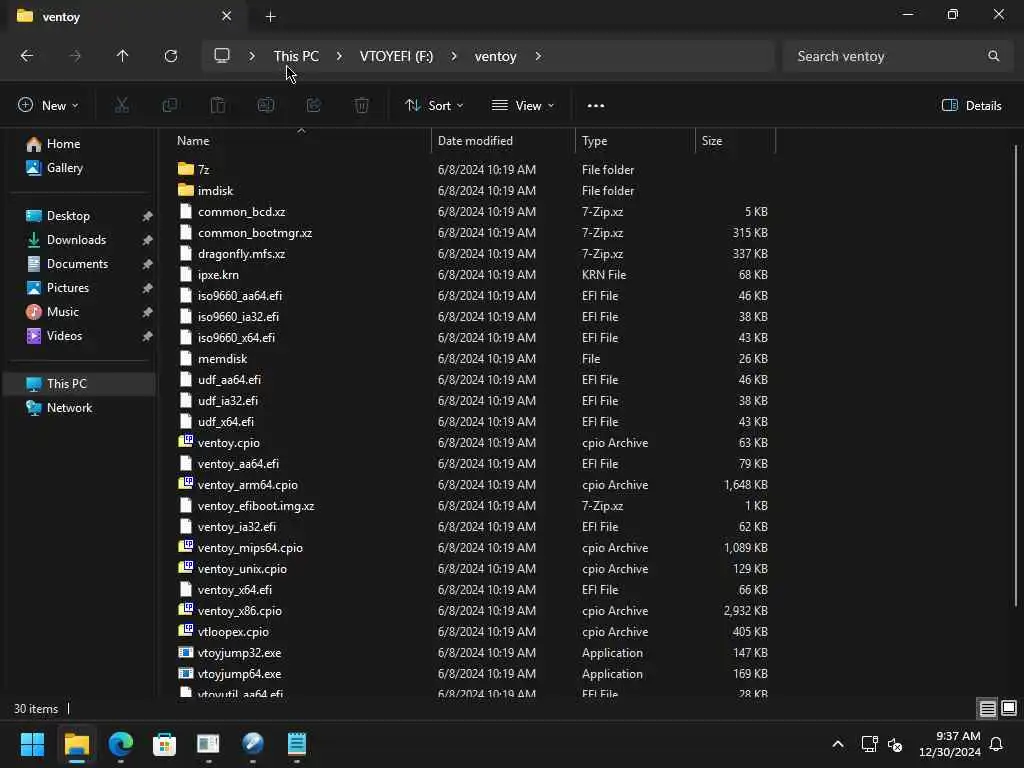Click the Delete trash icon
This screenshot has width=1024, height=768.
point(362,105)
